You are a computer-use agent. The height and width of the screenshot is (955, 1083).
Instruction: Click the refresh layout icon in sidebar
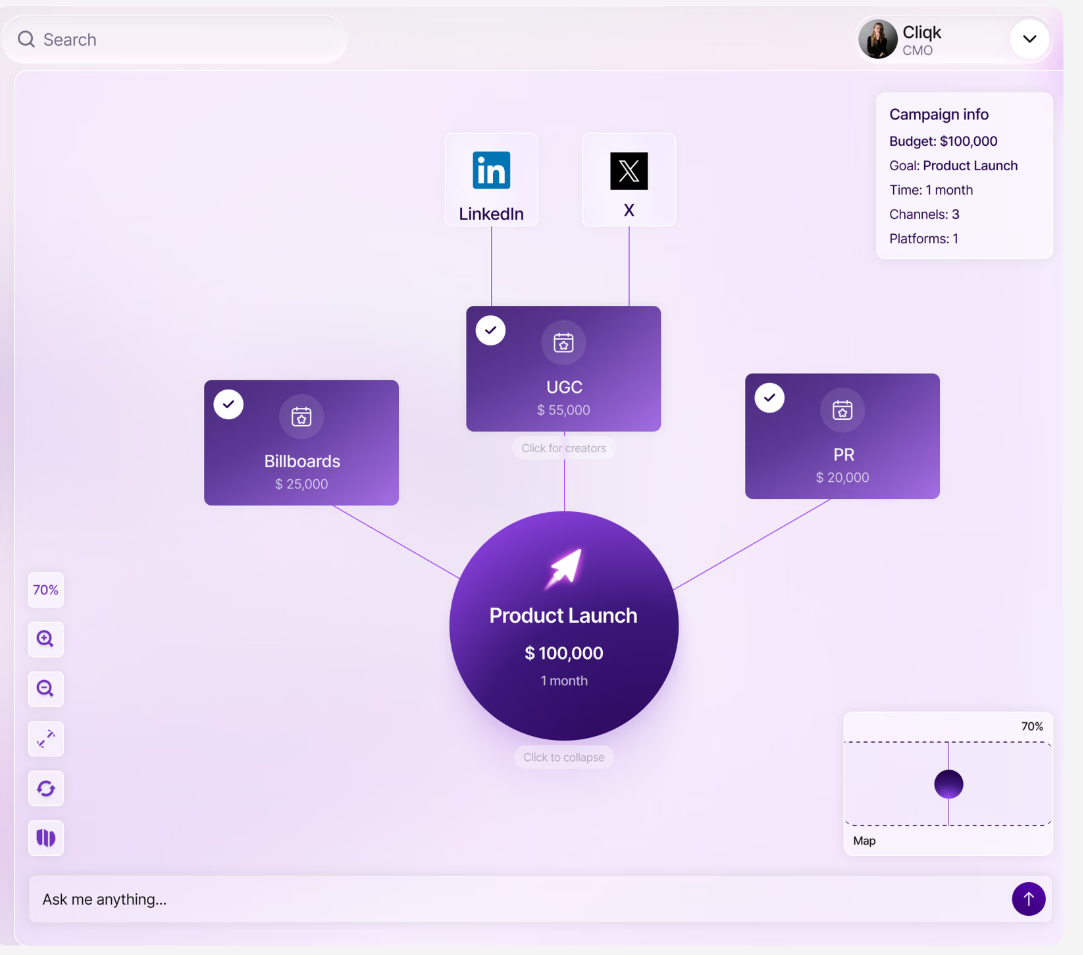(x=45, y=788)
